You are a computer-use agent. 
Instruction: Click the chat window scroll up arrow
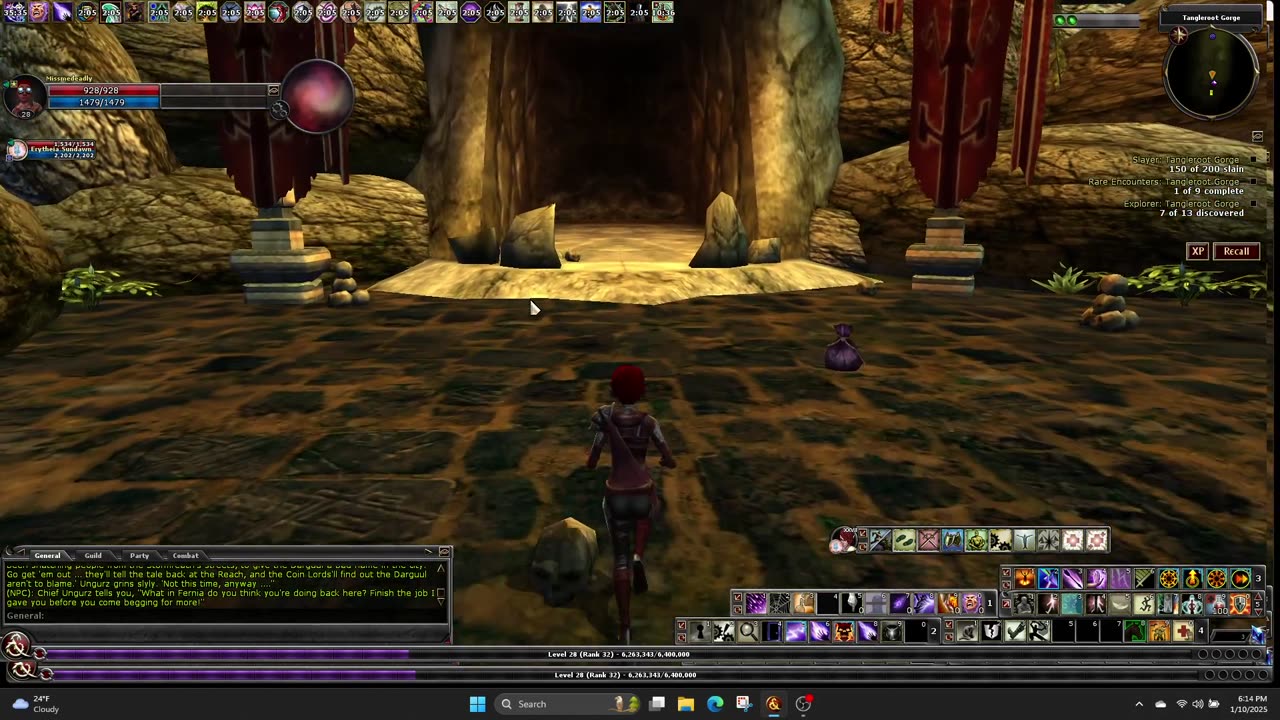(x=440, y=568)
